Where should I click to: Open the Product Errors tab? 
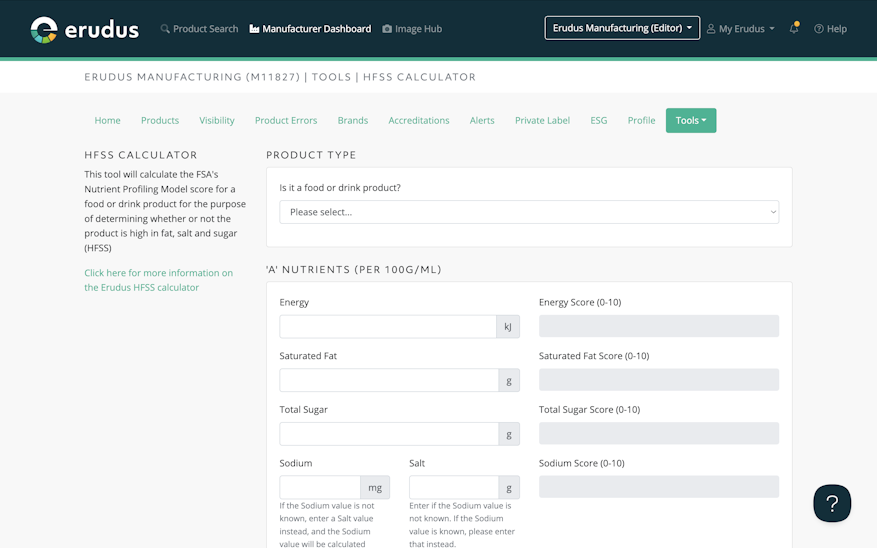tap(286, 120)
